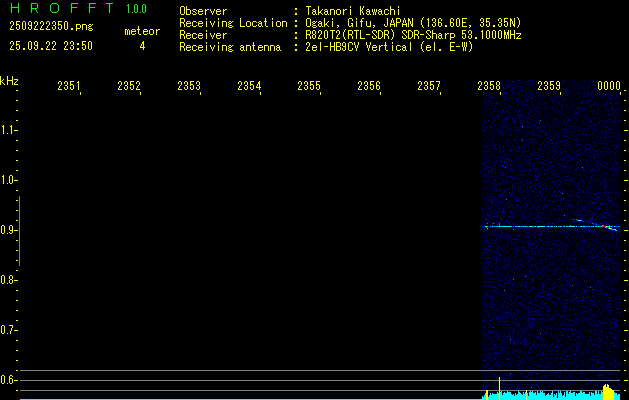Click the 'Observer' field label
629x400 pixels.
click(x=203, y=11)
